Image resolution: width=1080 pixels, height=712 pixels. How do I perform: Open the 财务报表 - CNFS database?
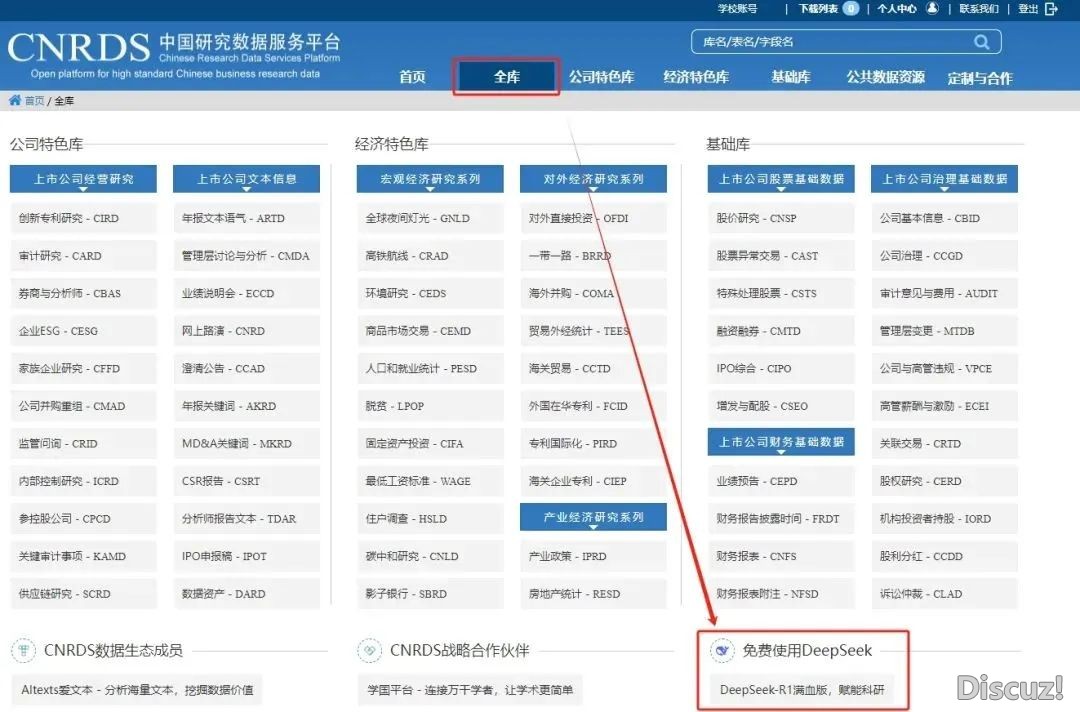pos(781,556)
